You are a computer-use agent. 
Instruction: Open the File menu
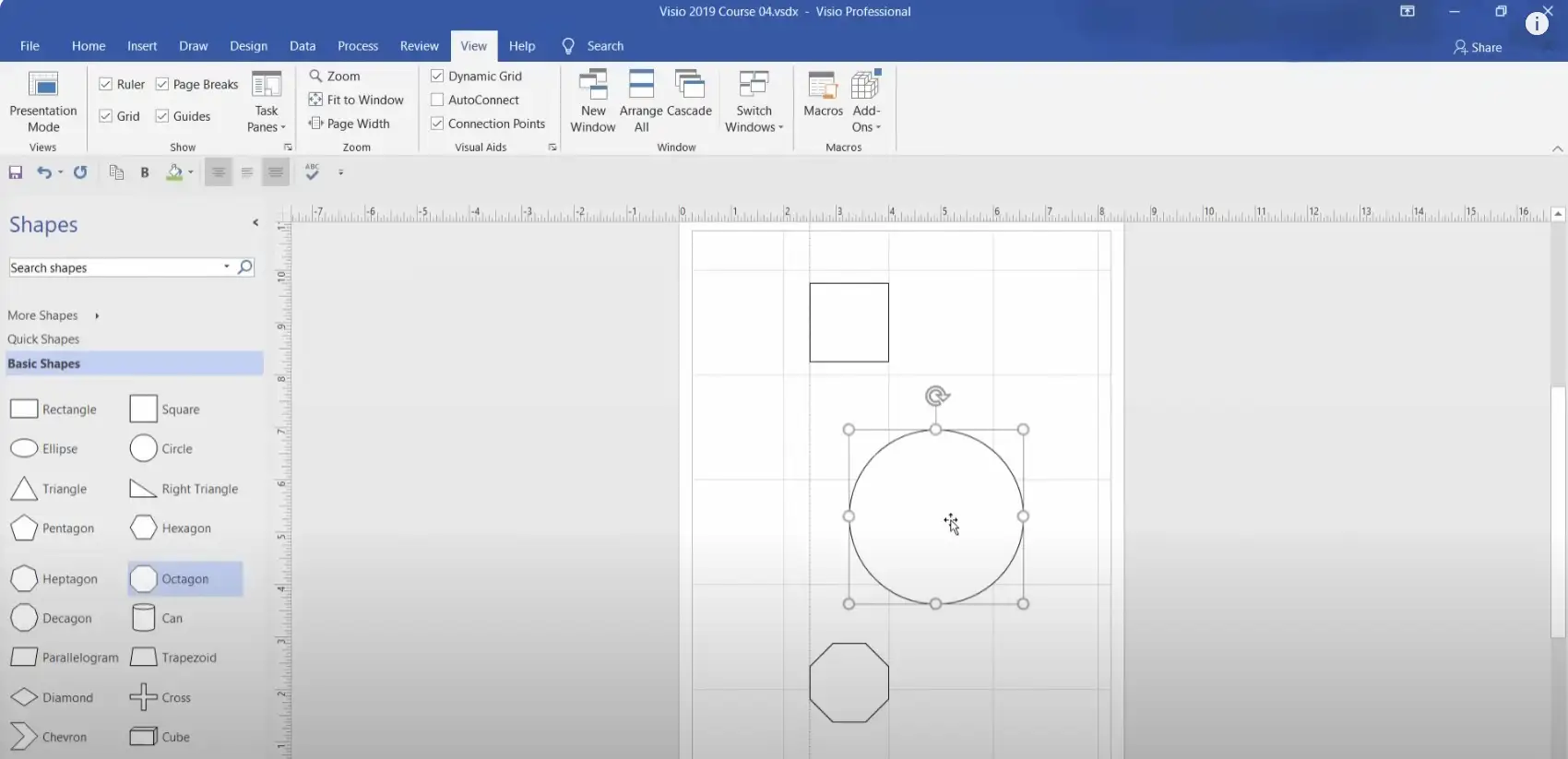[x=30, y=46]
